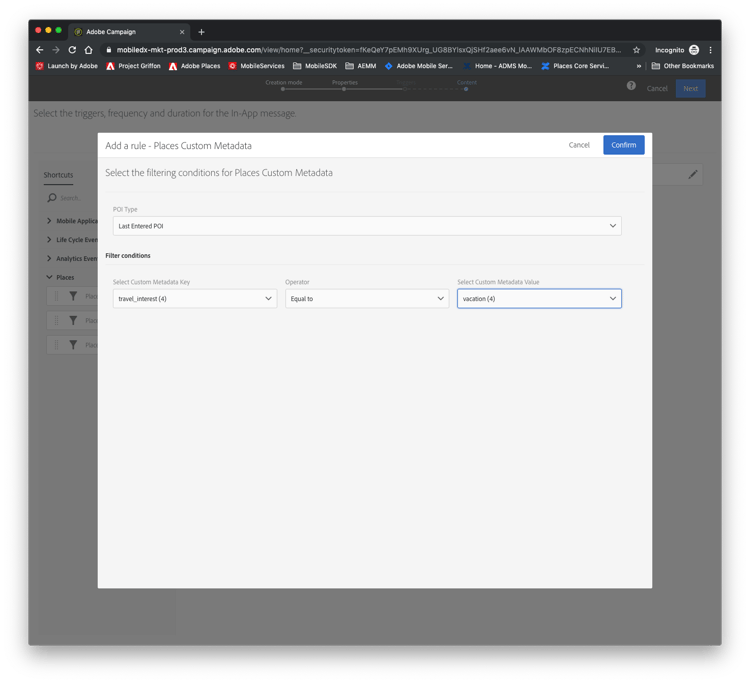The width and height of the screenshot is (750, 683).
Task: Click the third Places filter funnel icon
Action: [x=73, y=345]
